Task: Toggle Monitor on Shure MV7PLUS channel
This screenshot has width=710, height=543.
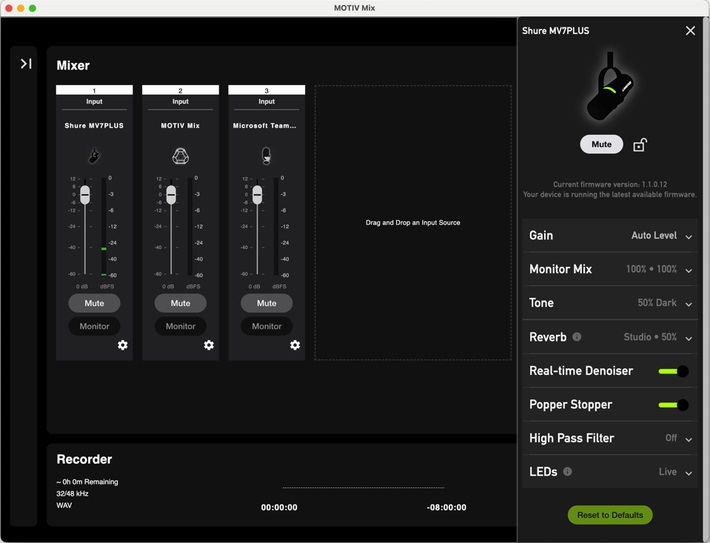Action: [94, 326]
